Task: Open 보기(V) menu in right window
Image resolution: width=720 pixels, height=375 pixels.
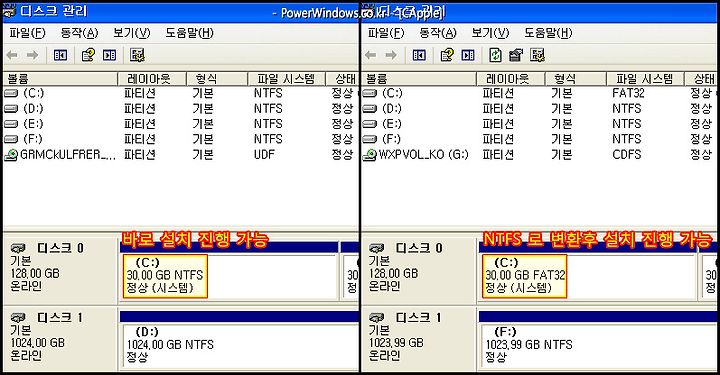Action: pyautogui.click(x=490, y=33)
